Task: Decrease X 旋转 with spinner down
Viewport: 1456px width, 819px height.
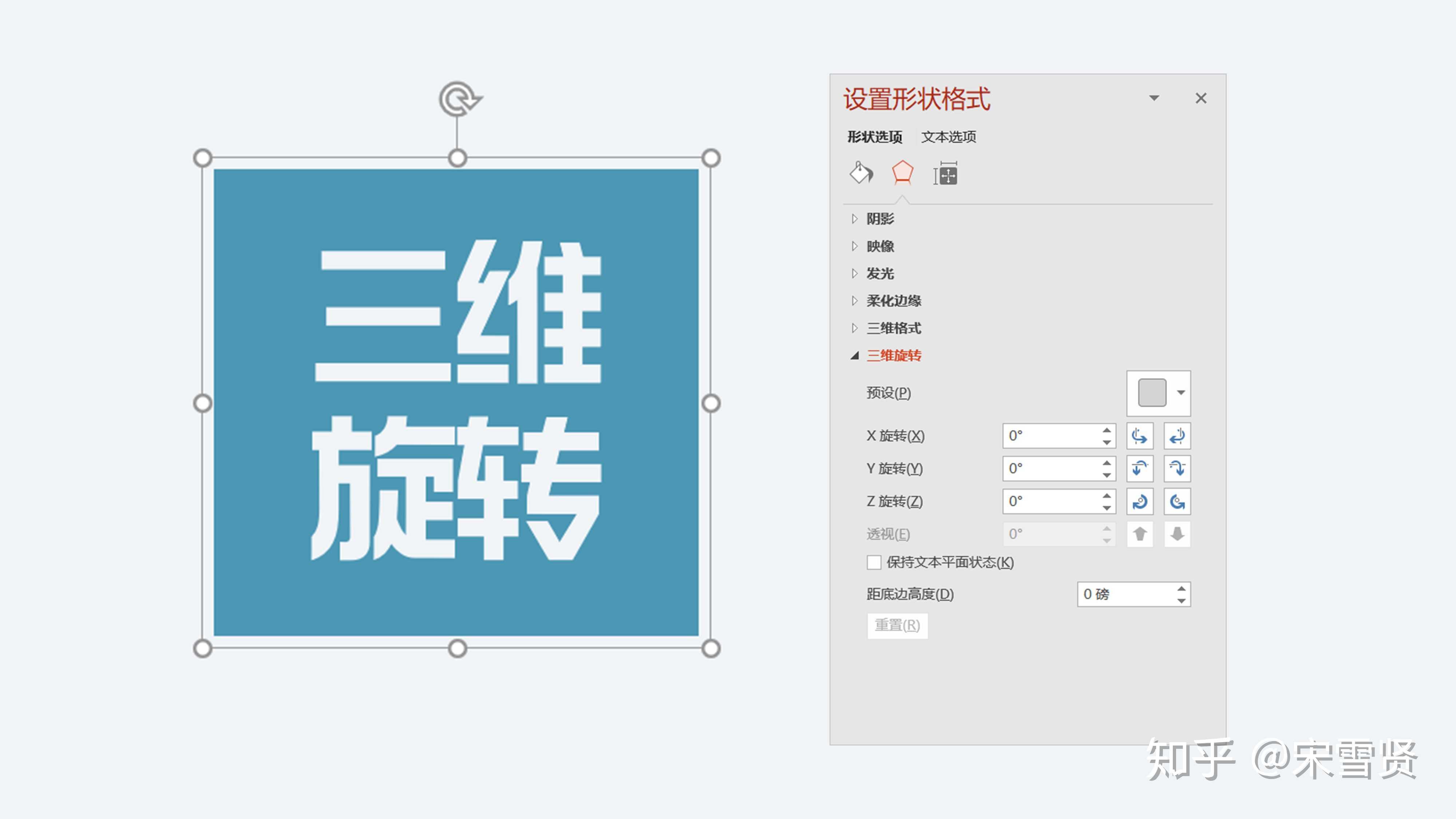Action: [1107, 443]
